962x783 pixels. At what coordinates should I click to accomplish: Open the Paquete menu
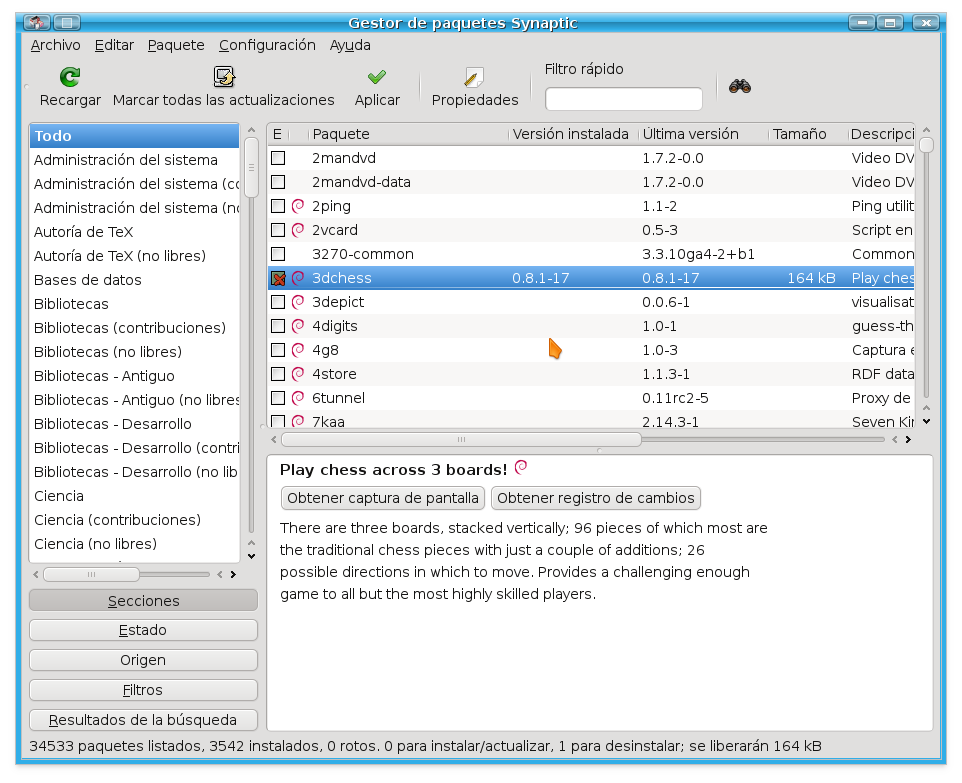(x=176, y=45)
